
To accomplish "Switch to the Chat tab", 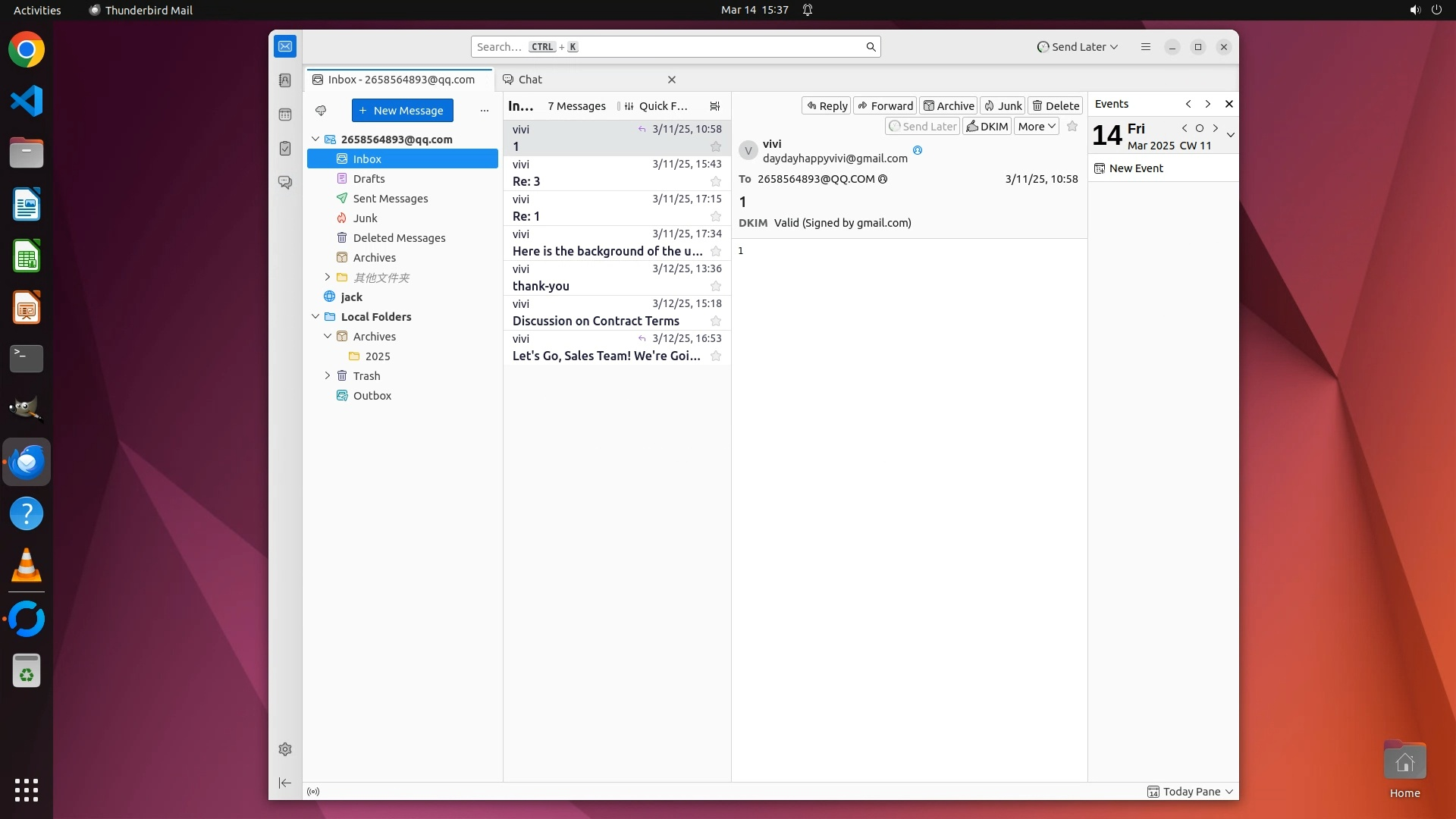I will tap(530, 80).
